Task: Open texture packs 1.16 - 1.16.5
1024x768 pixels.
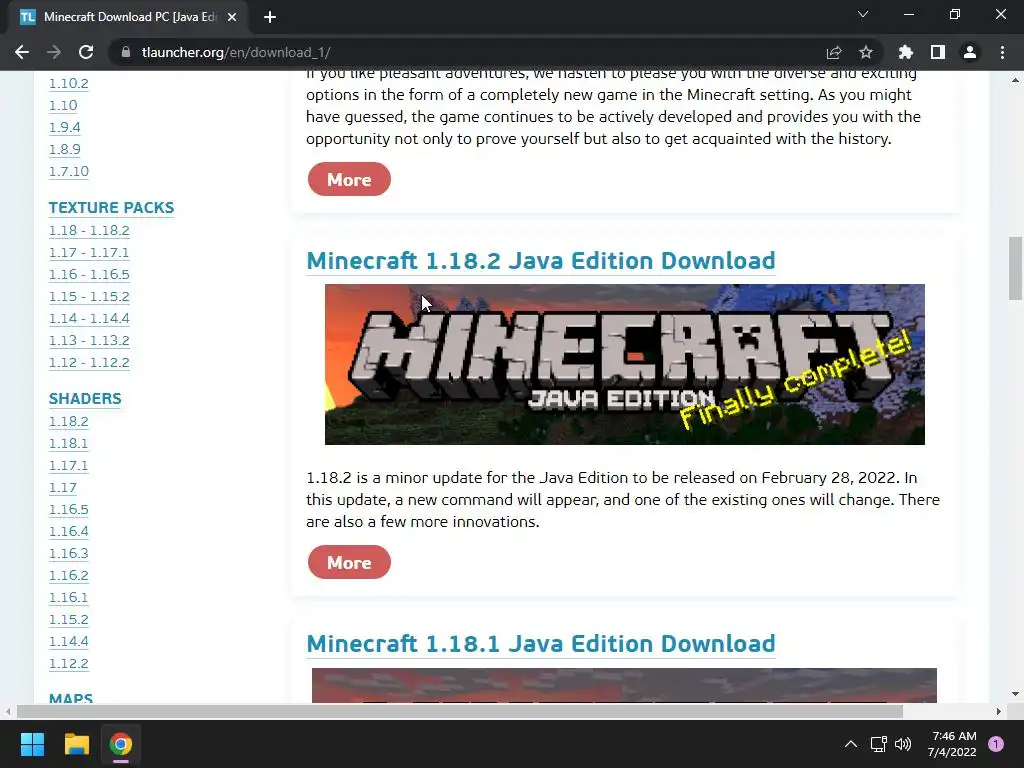Action: point(89,274)
